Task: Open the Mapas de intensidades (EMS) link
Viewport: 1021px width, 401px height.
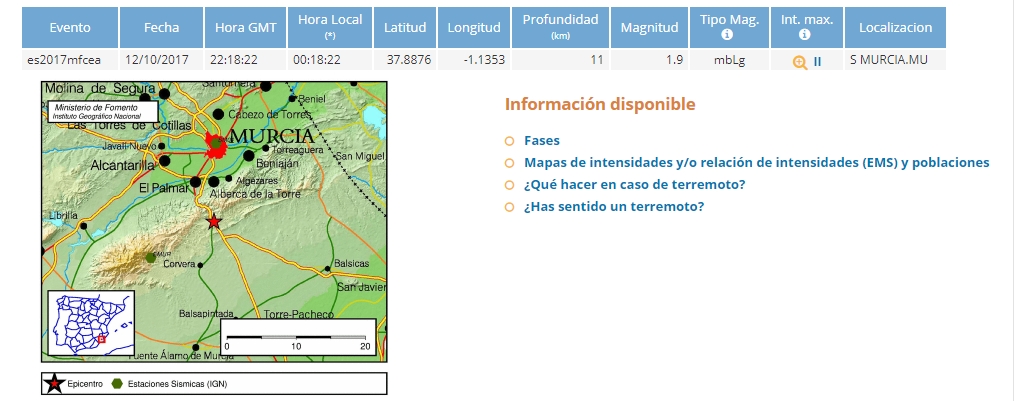Action: (x=756, y=162)
